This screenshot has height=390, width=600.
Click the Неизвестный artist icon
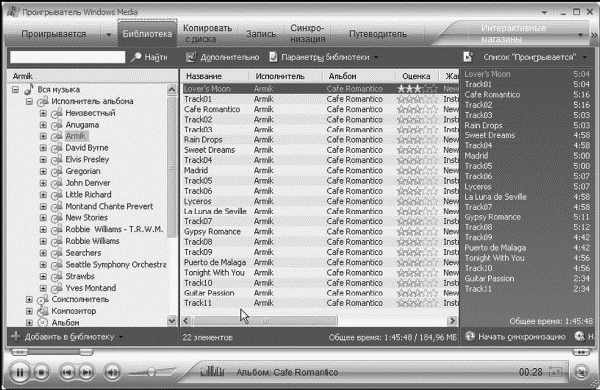point(57,113)
